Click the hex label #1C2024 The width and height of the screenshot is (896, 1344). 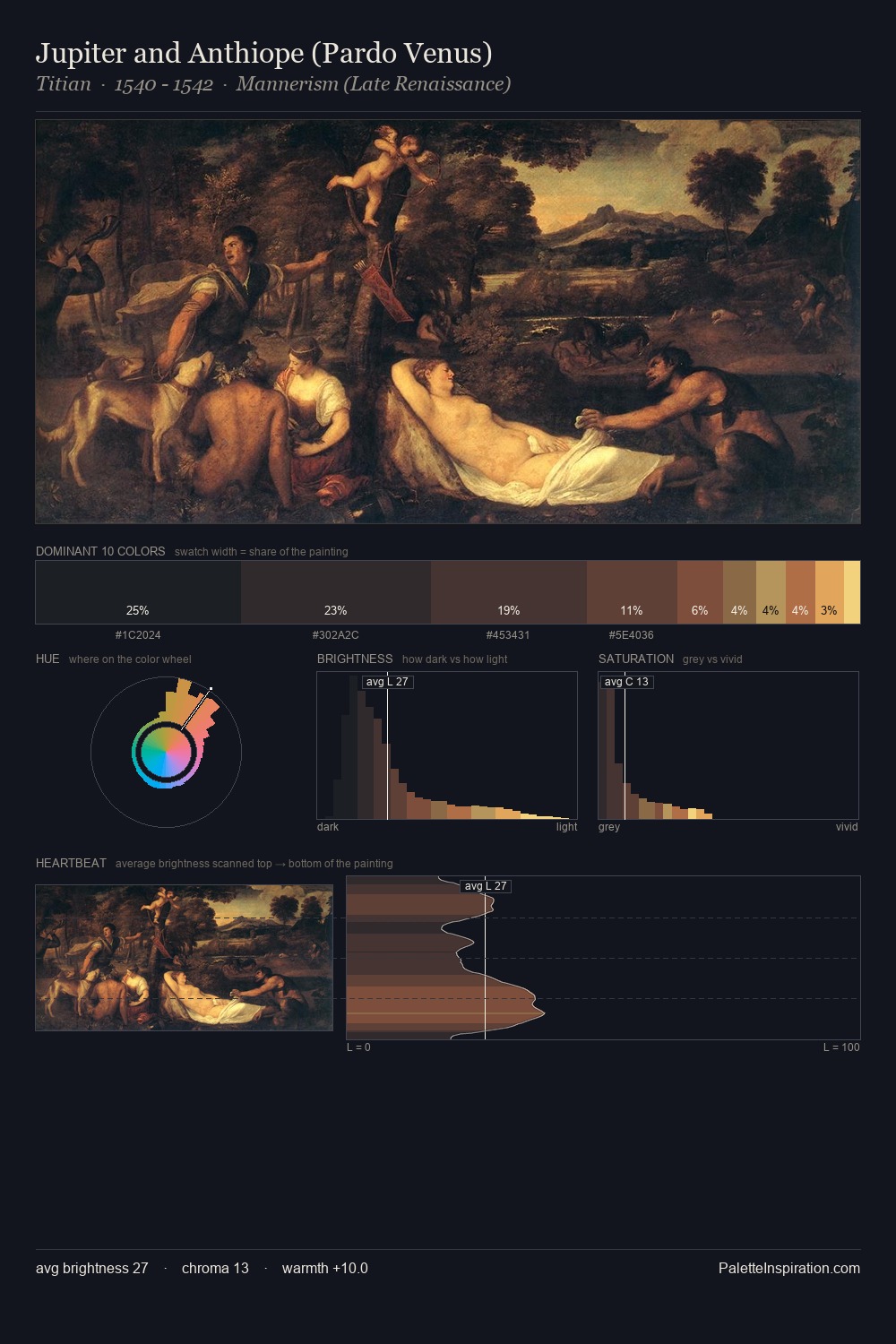point(138,635)
